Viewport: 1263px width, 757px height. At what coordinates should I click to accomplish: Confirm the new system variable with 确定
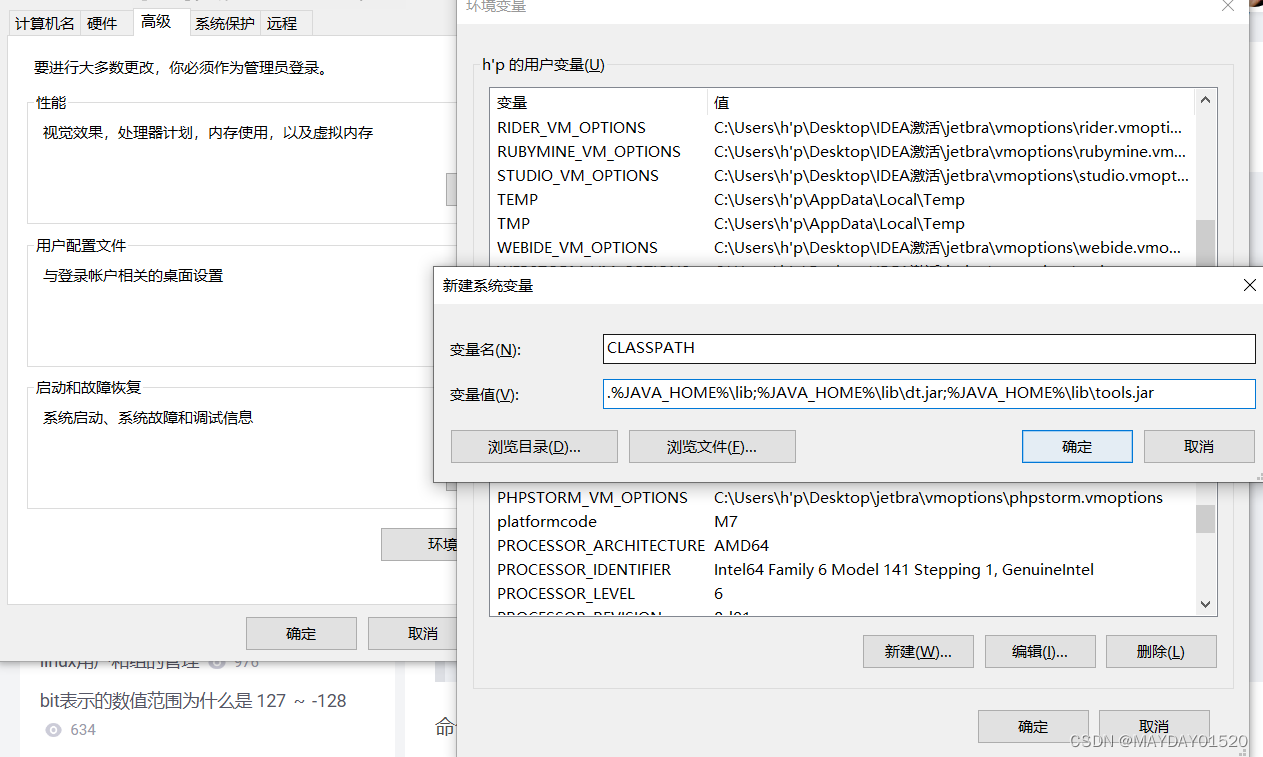[x=1077, y=447]
